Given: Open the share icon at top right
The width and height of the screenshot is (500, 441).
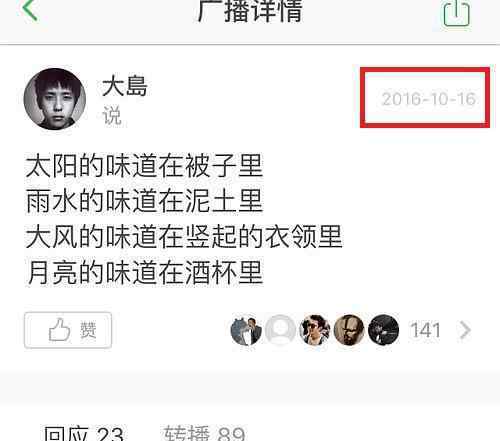Looking at the screenshot, I should pyautogui.click(x=456, y=13).
